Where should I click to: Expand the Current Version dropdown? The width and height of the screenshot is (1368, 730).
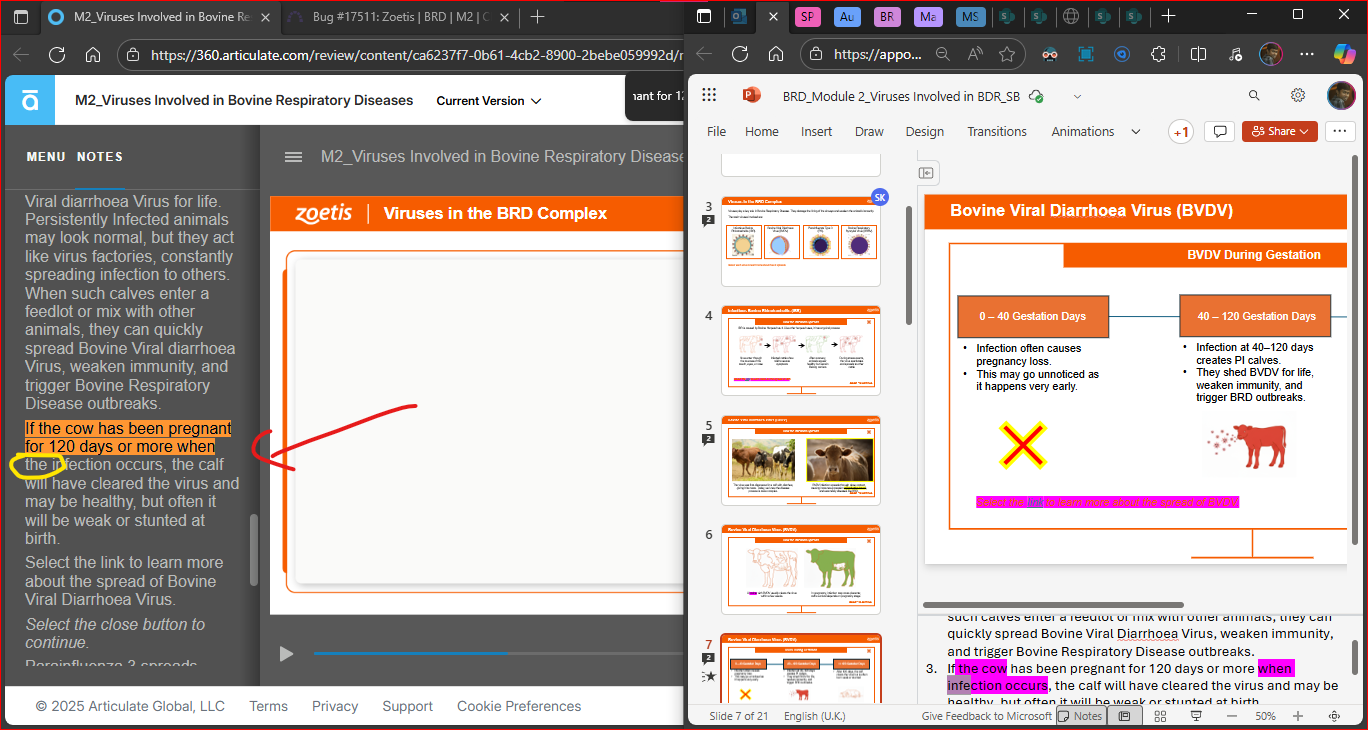[488, 101]
